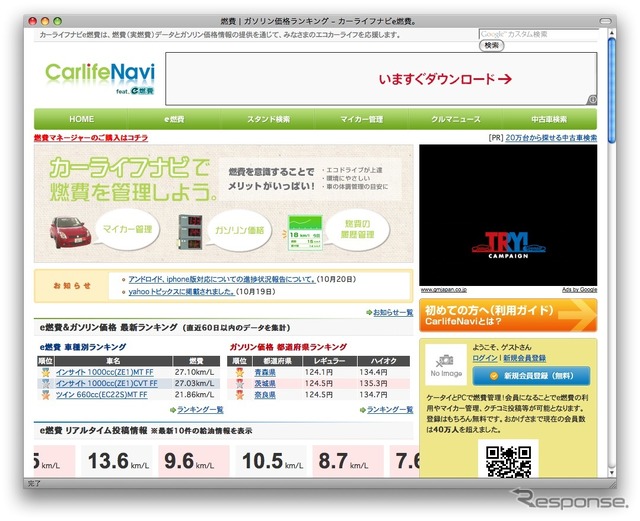Open the e燃費 navigation tab
The image size is (640, 521).
(174, 119)
